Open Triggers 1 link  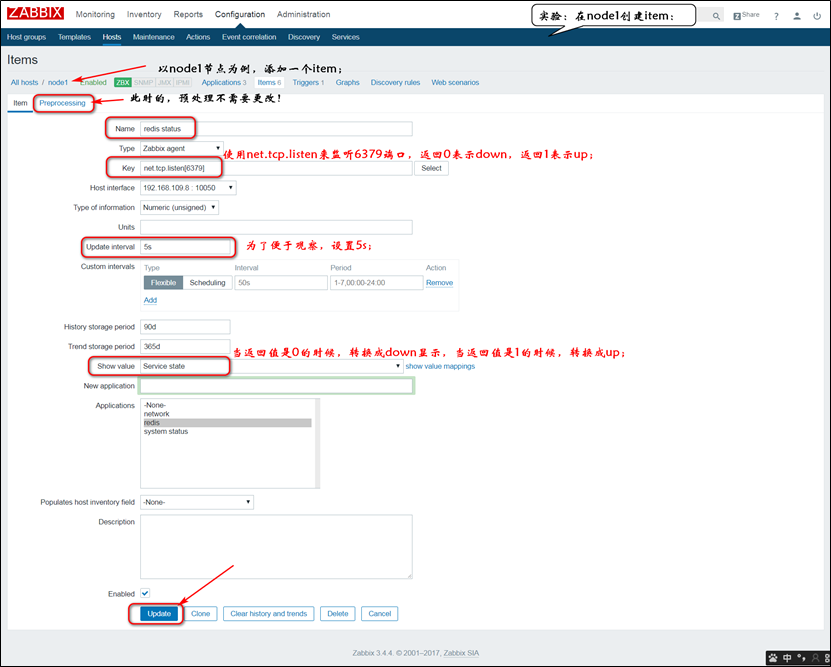click(x=308, y=83)
